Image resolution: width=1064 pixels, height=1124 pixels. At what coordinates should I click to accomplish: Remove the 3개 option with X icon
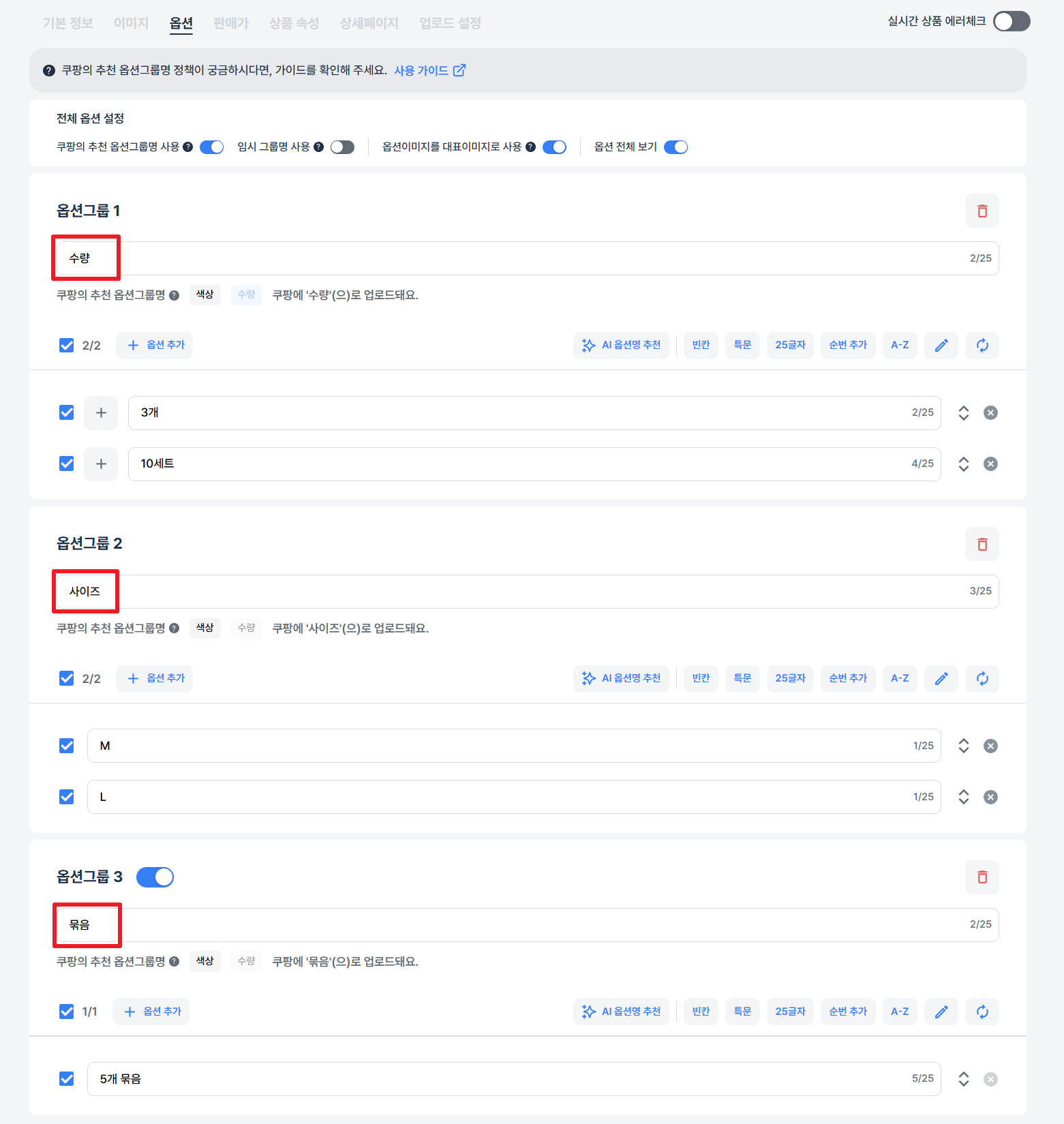pos(990,412)
